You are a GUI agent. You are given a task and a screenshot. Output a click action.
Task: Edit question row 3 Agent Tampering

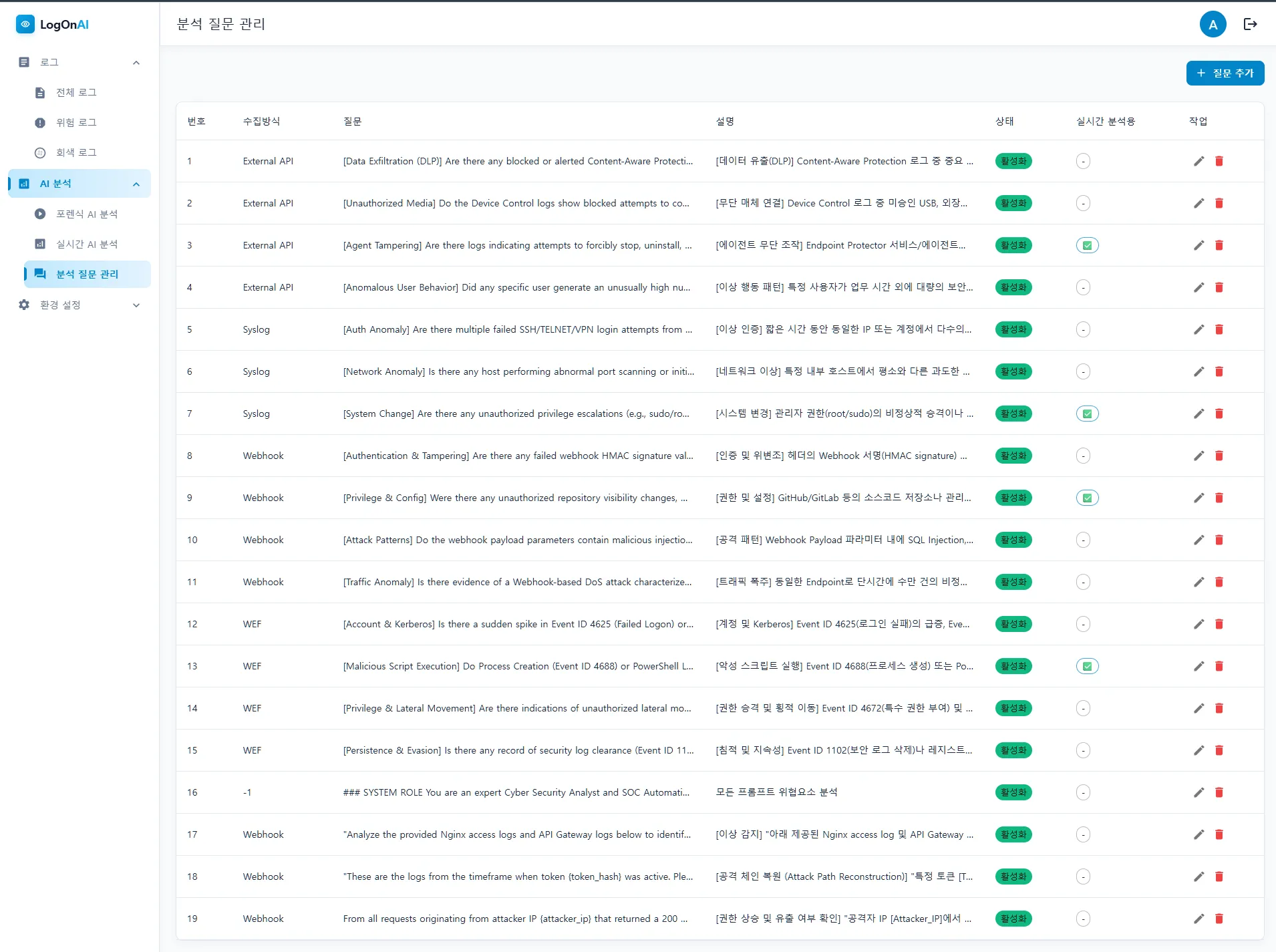coord(1199,245)
